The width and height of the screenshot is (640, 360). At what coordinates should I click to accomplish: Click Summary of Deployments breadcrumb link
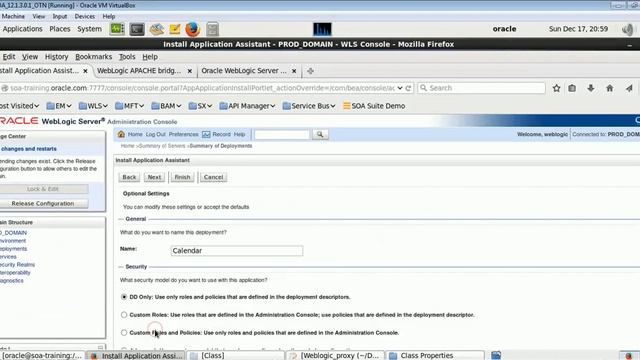click(221, 146)
